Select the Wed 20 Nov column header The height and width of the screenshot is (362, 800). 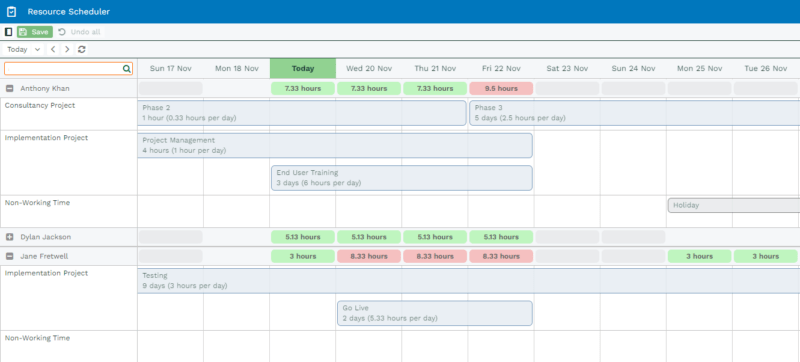(x=369, y=68)
